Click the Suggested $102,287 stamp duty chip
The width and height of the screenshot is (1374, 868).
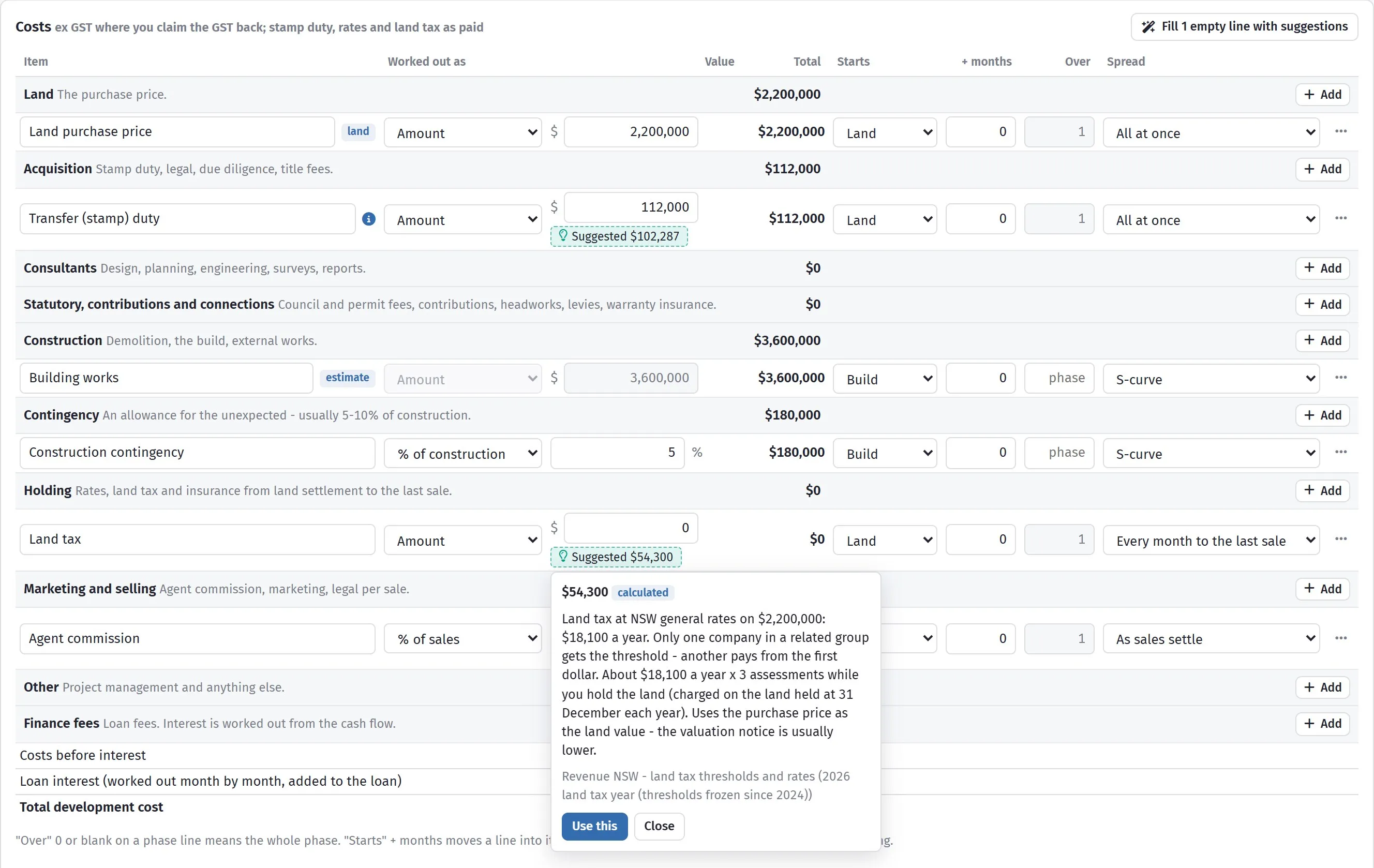[619, 236]
